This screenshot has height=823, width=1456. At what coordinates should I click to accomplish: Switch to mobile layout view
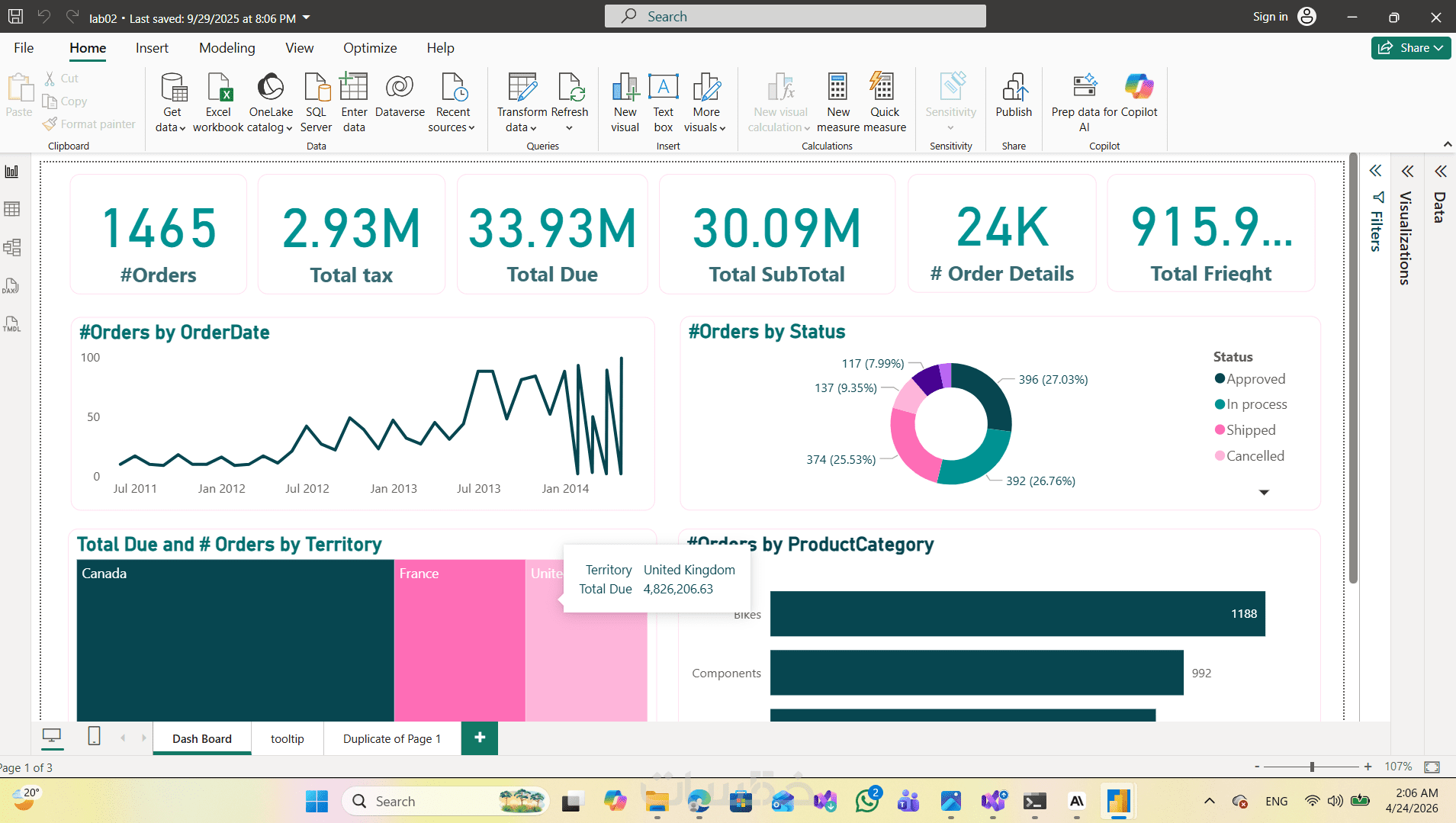[x=94, y=736]
